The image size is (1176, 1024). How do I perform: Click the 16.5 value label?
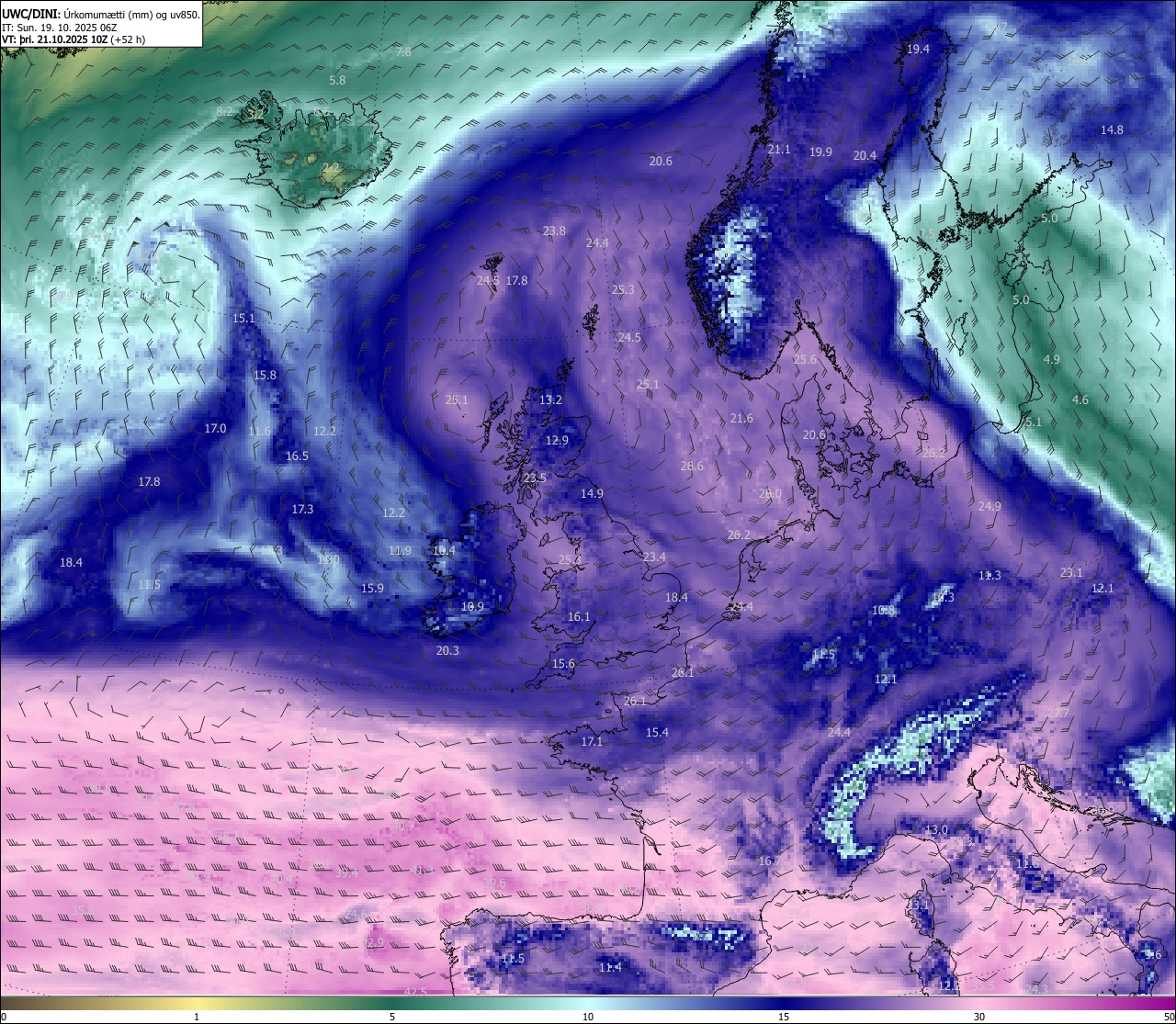(297, 456)
